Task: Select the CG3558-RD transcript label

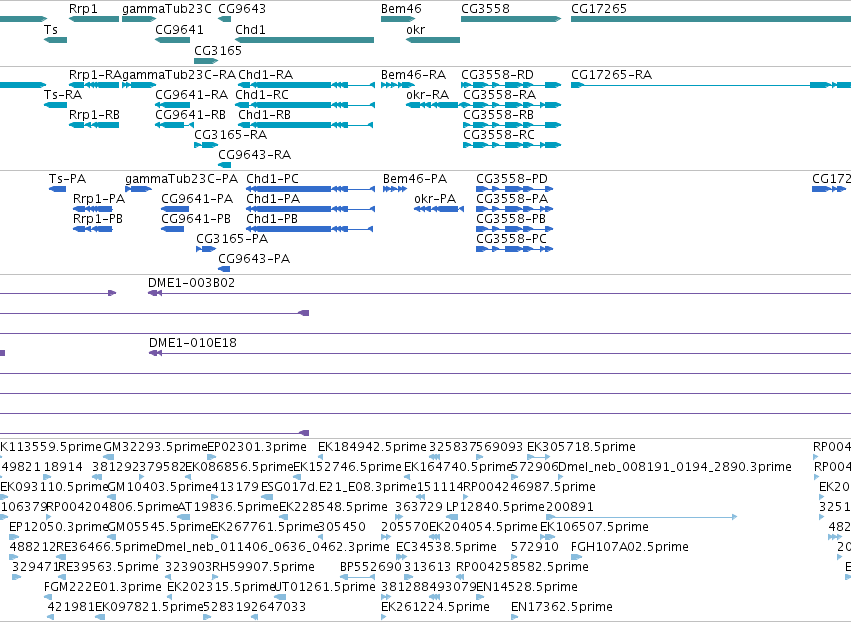Action: tap(497, 74)
